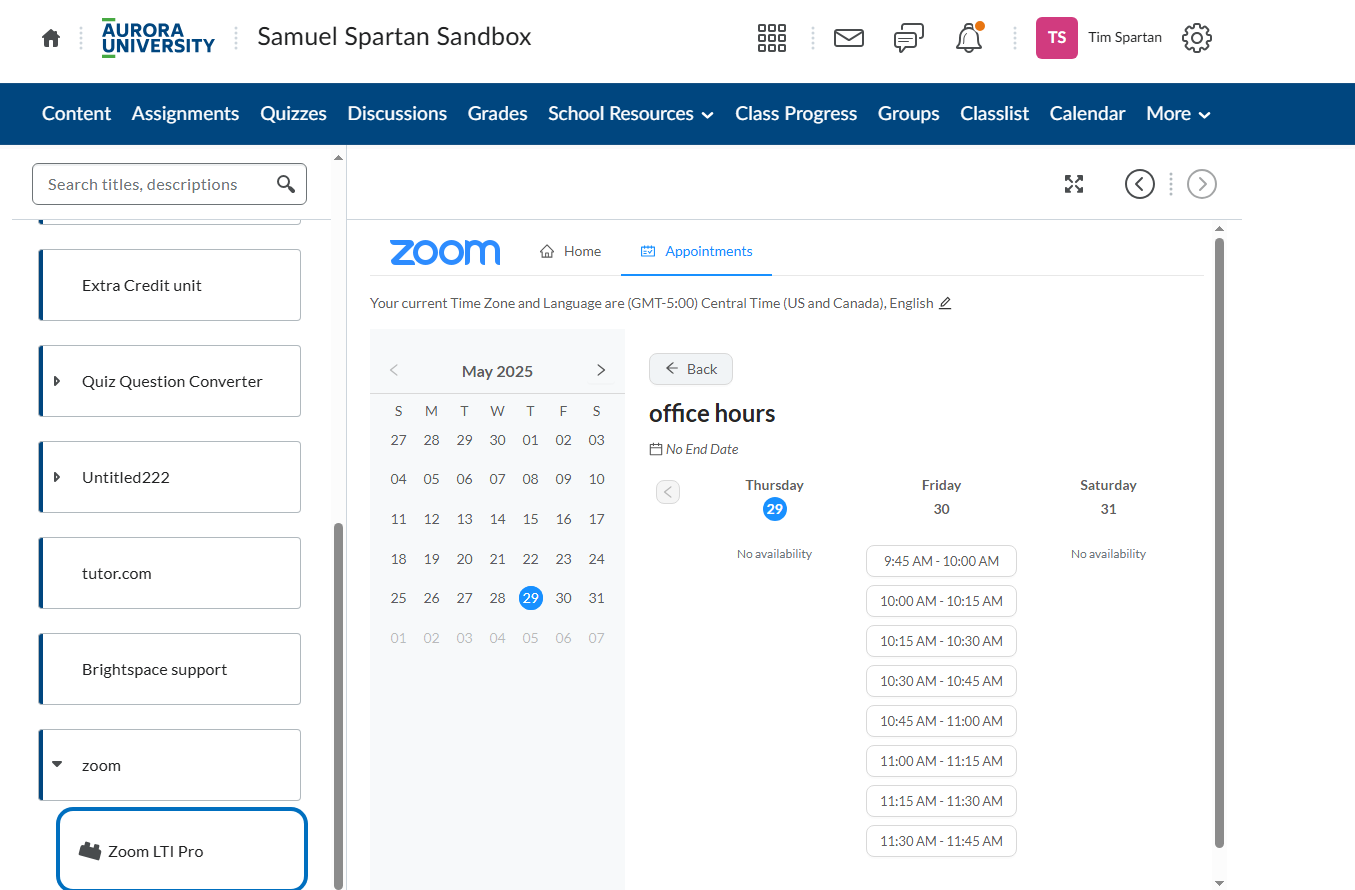Show previous month in calendar
This screenshot has height=890, width=1355.
click(x=394, y=370)
